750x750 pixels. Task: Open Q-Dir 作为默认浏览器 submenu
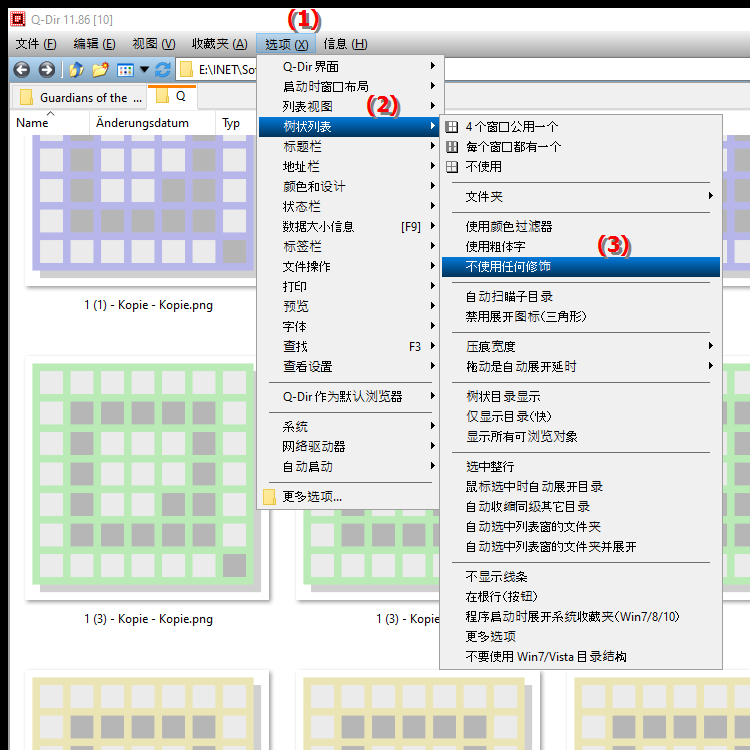[x=348, y=397]
